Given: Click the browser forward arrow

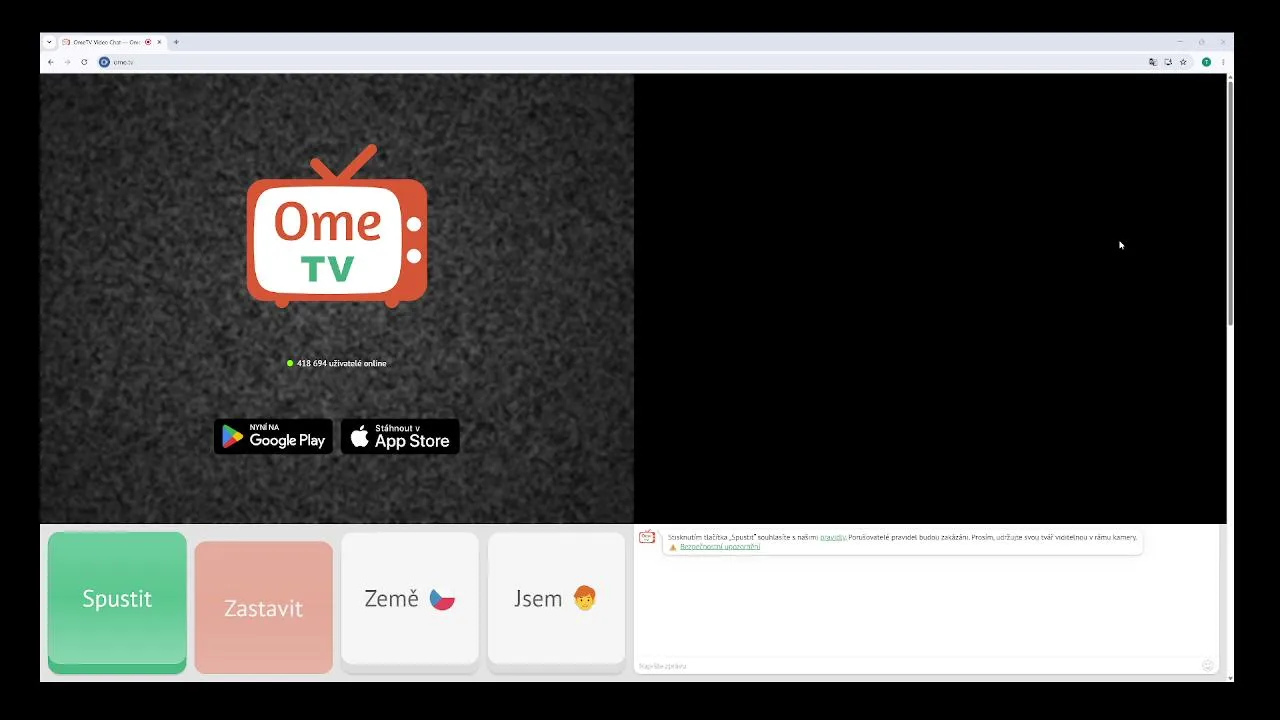Looking at the screenshot, I should (x=67, y=62).
